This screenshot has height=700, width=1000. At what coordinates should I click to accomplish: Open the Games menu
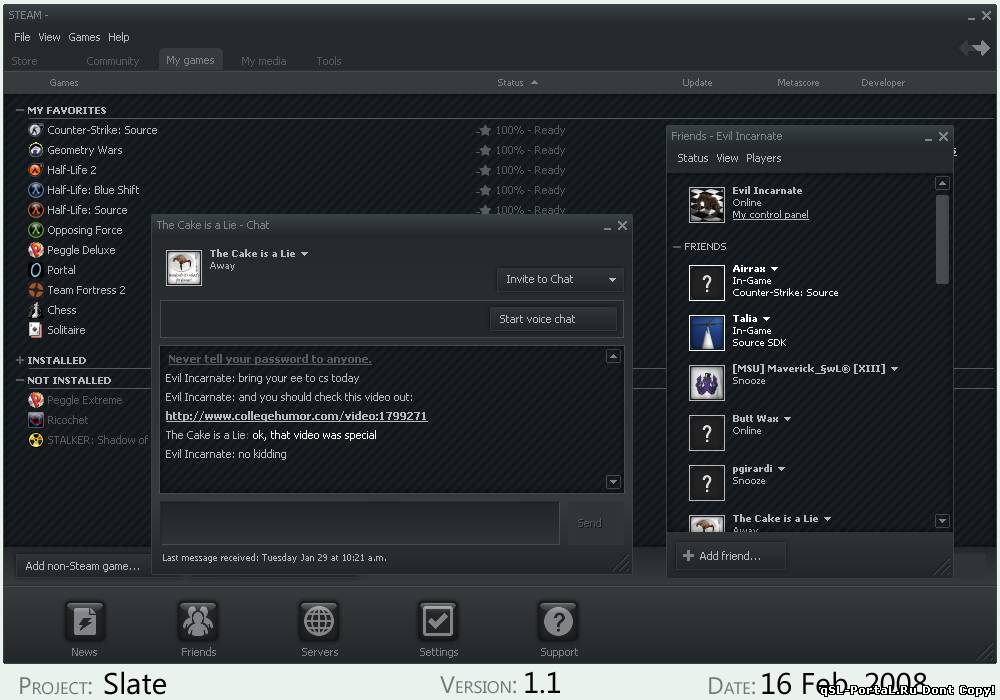(x=84, y=37)
